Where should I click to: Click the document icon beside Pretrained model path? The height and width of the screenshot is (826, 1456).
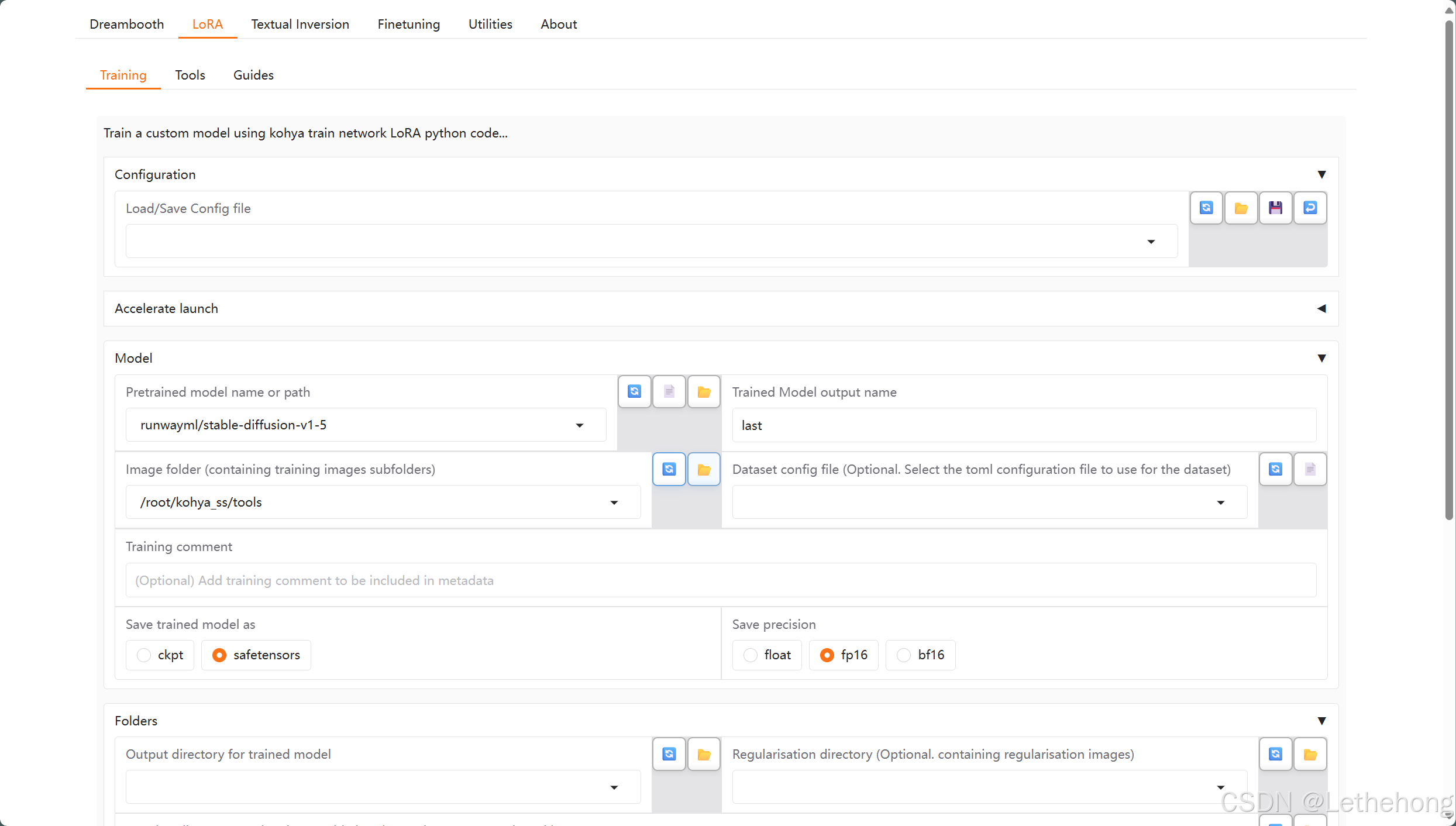(669, 391)
